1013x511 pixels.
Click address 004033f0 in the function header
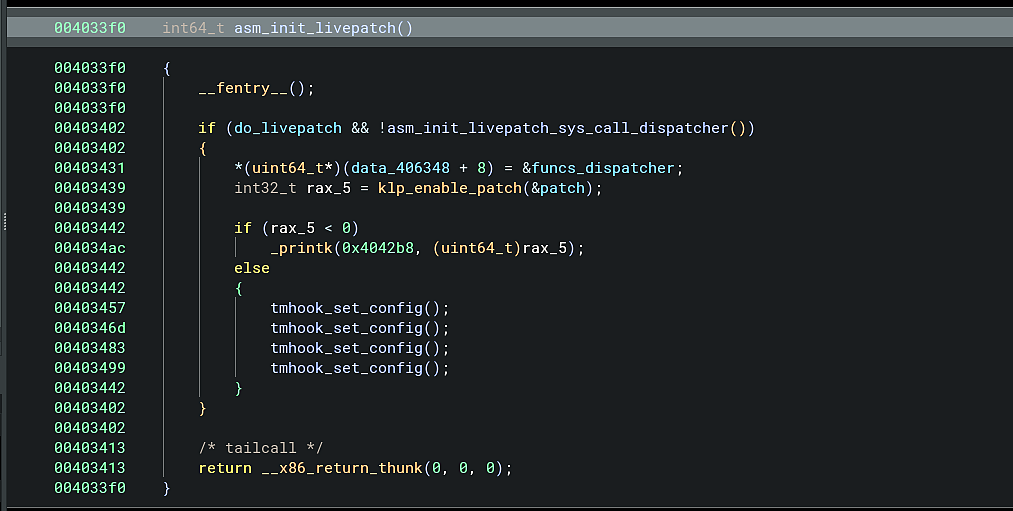[x=90, y=28]
